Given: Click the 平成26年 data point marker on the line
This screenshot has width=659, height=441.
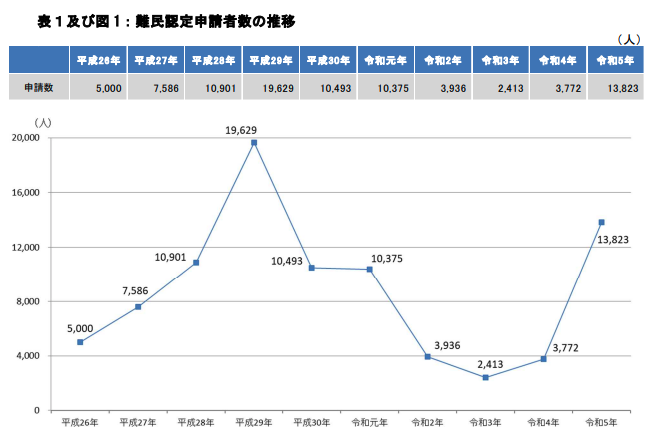Looking at the screenshot, I should pyautogui.click(x=80, y=342).
